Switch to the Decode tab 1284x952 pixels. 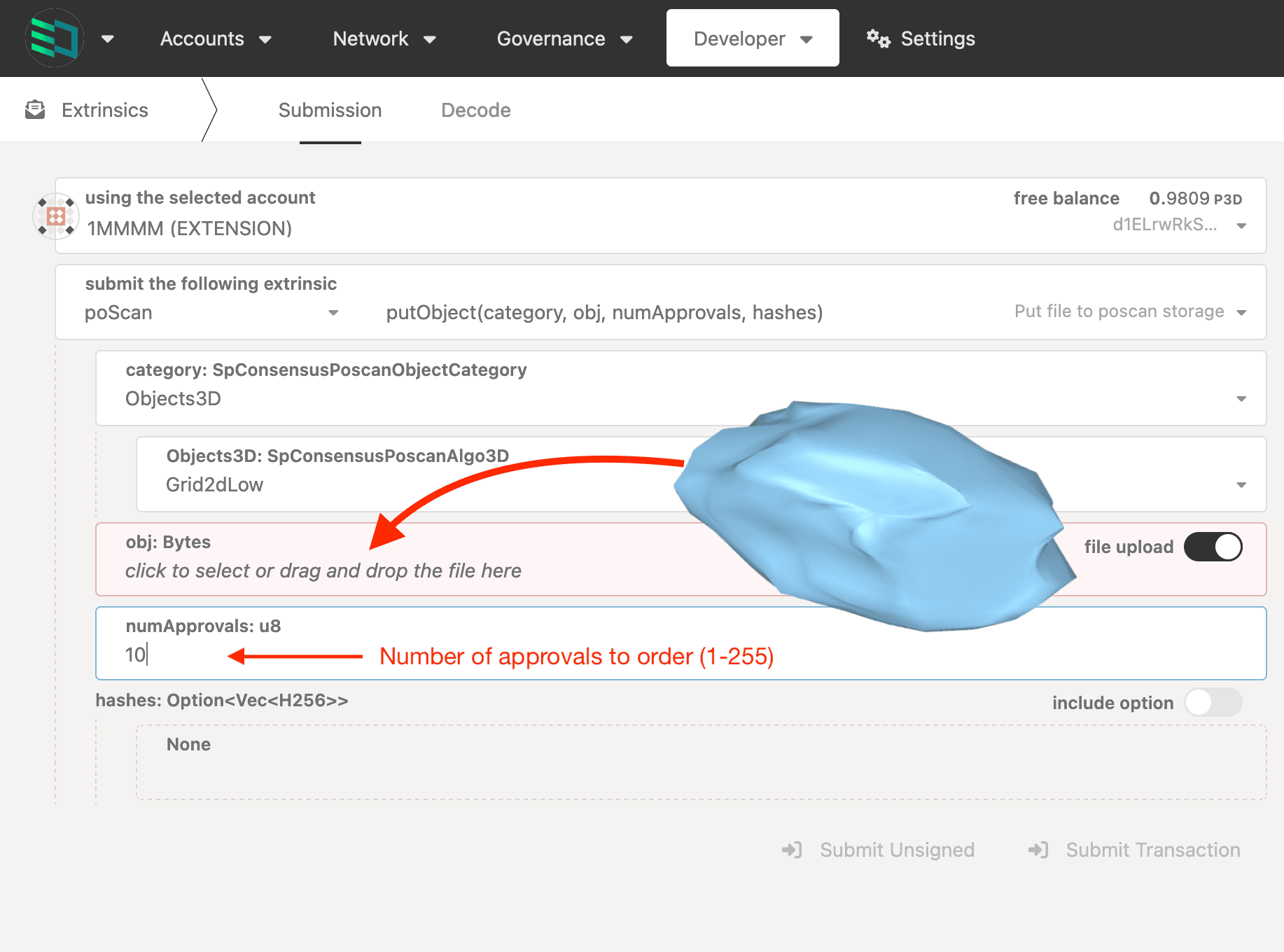[x=475, y=110]
